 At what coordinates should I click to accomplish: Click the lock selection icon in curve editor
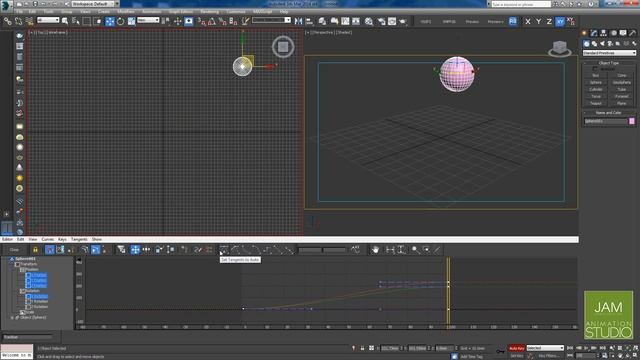click(x=35, y=249)
